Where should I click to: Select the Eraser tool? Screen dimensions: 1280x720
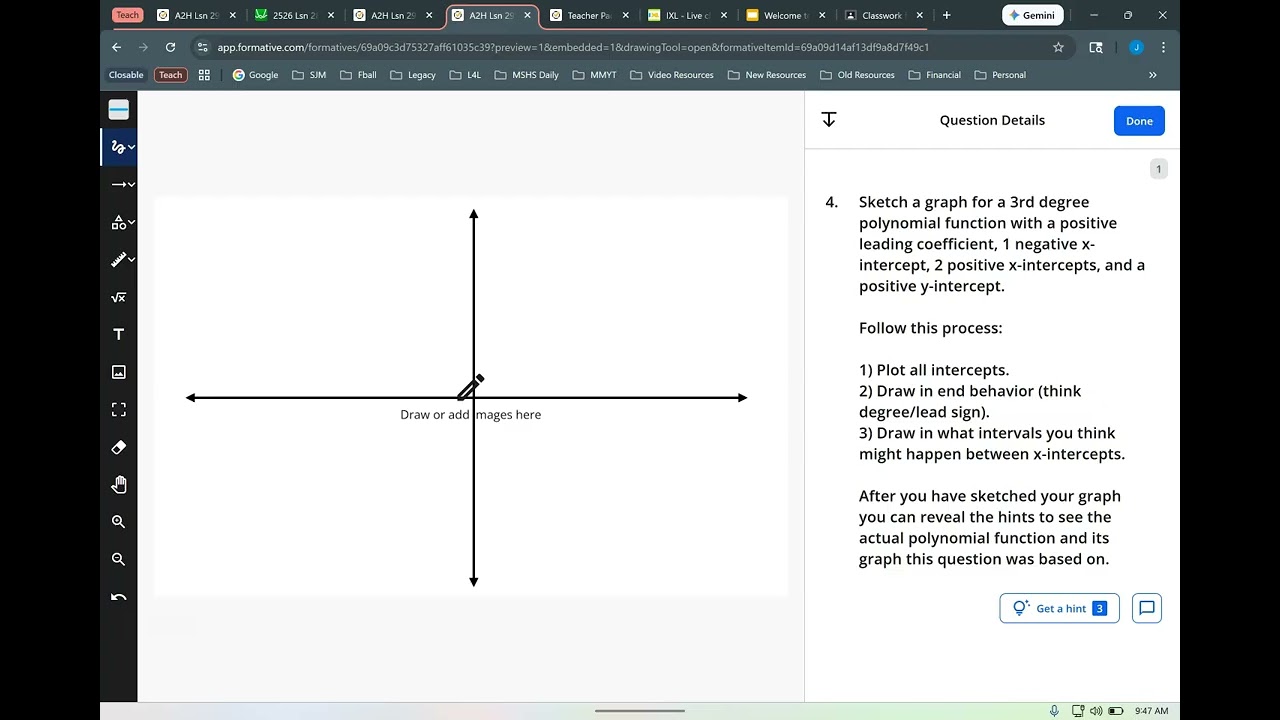point(118,447)
